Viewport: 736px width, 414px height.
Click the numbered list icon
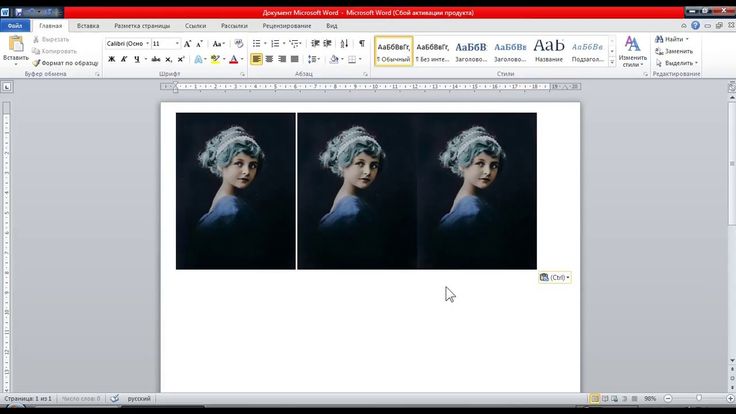275,44
